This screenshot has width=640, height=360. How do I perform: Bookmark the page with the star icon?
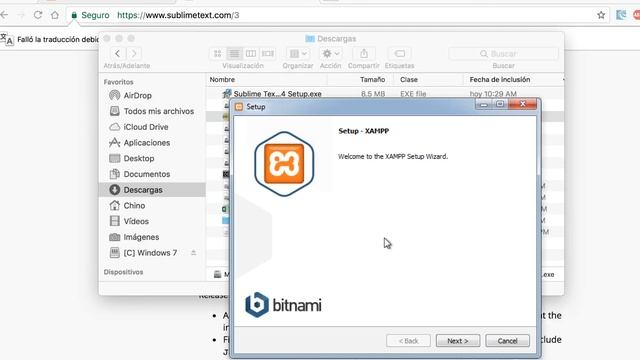[601, 15]
